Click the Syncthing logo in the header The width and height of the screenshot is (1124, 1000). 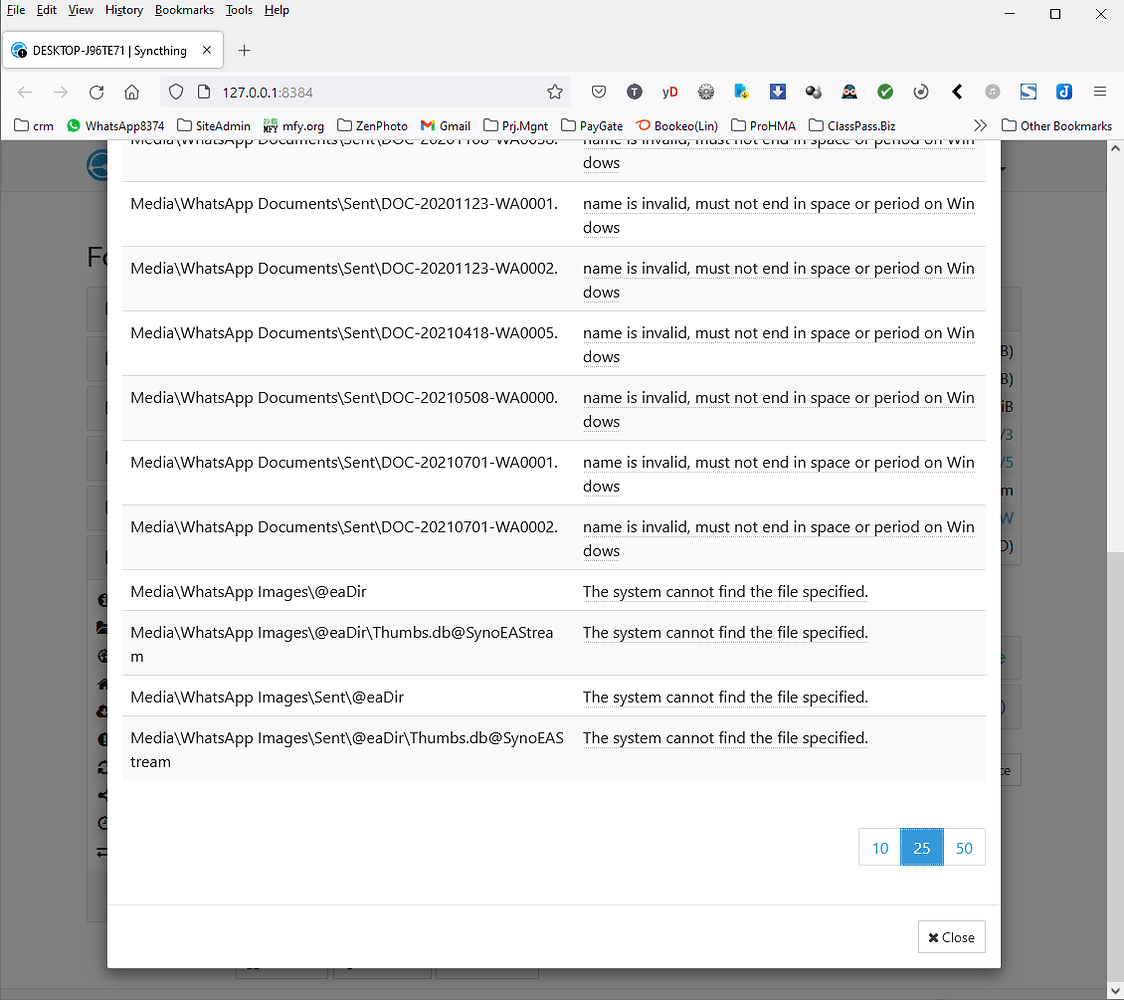click(x=97, y=166)
